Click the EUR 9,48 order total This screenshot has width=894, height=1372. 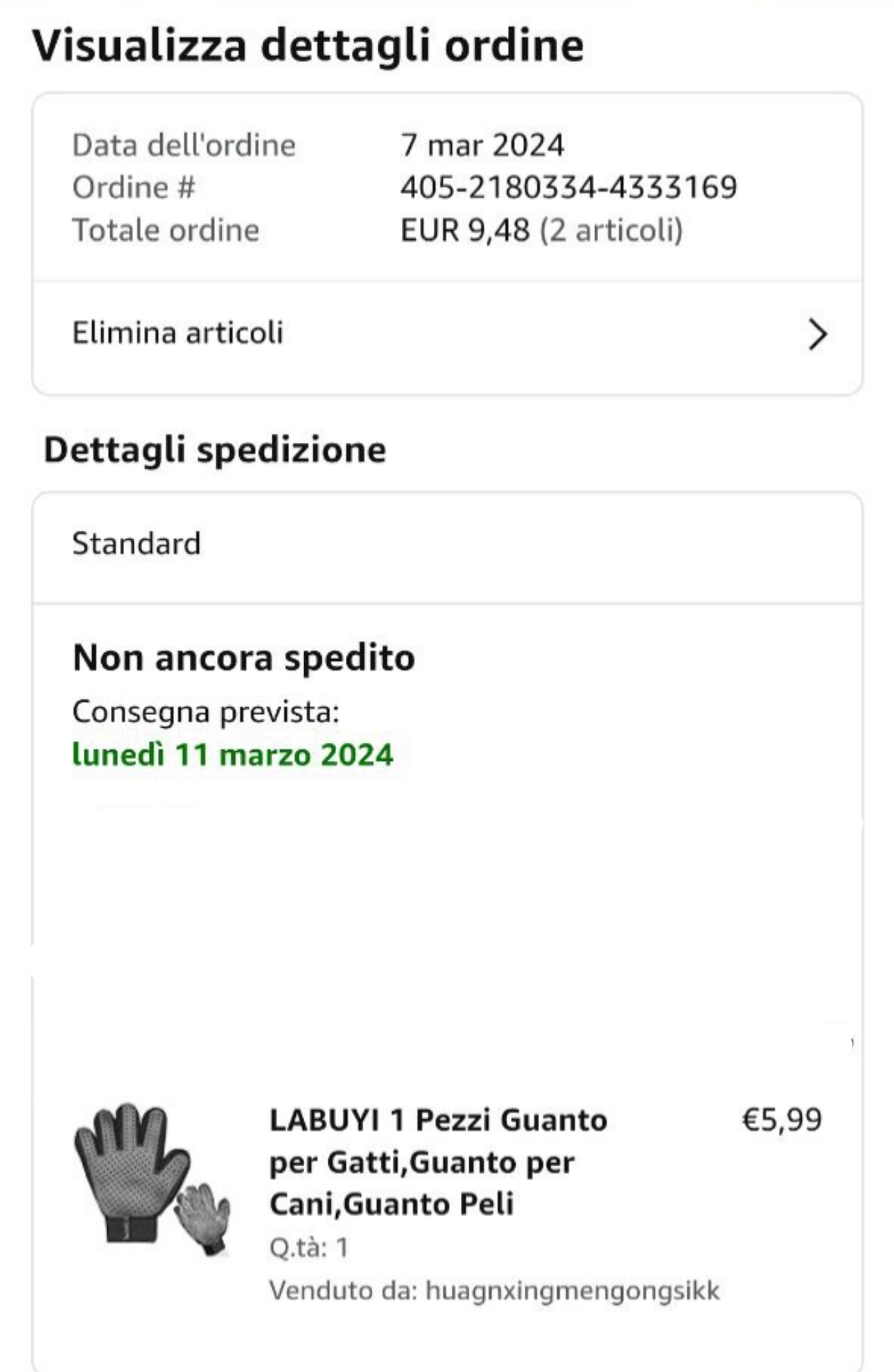pos(465,229)
